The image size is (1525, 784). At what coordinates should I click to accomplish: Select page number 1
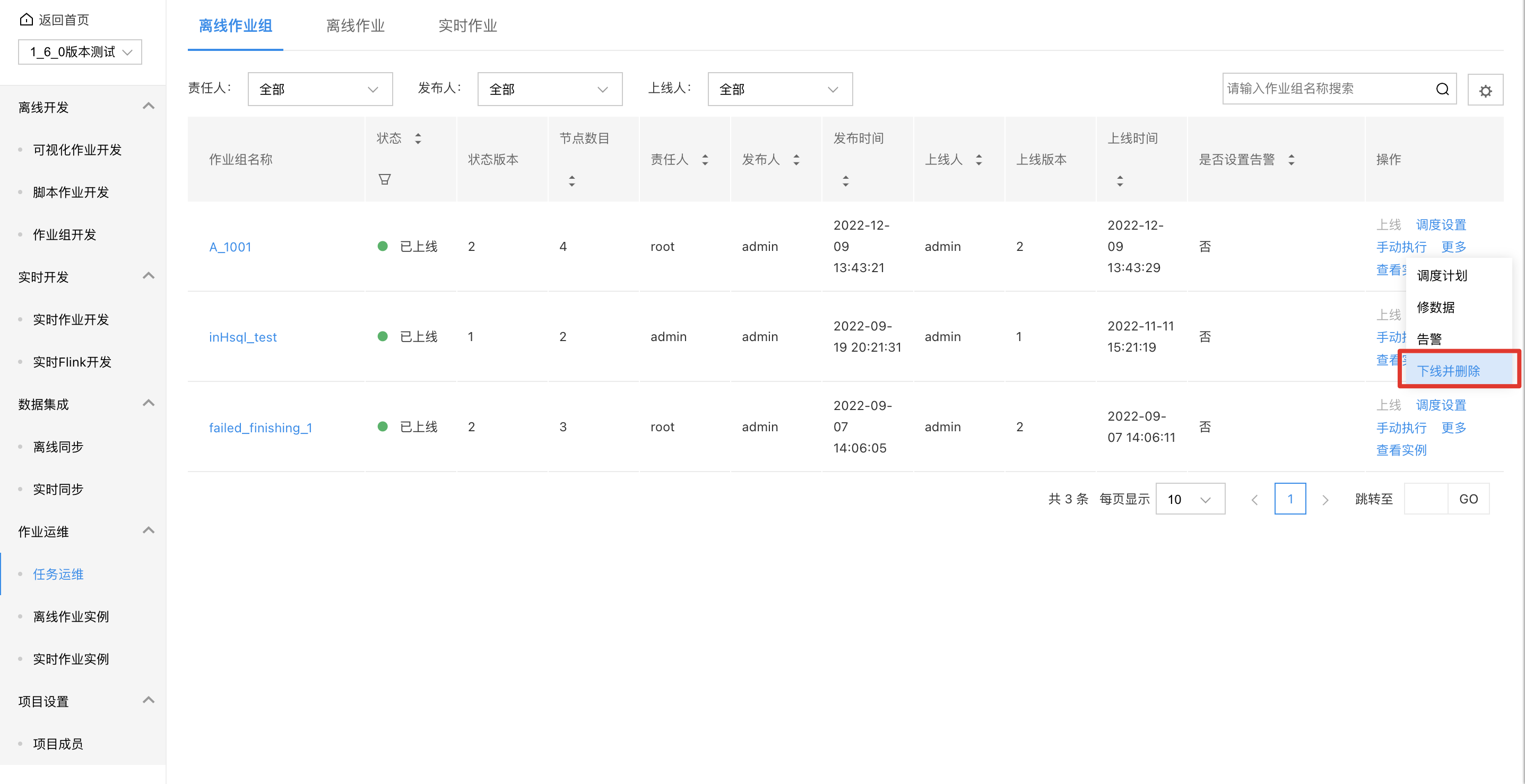click(x=1290, y=499)
